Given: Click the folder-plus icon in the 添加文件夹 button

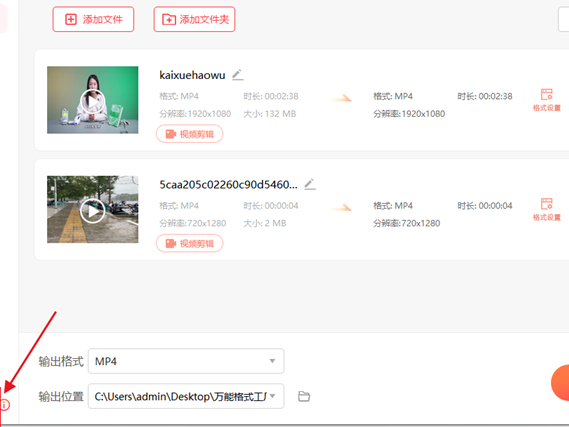Looking at the screenshot, I should coord(169,19).
